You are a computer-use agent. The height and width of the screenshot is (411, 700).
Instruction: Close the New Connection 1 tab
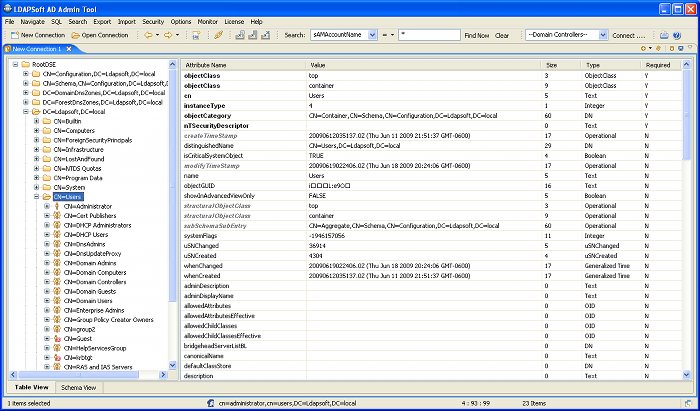pyautogui.click(x=67, y=49)
